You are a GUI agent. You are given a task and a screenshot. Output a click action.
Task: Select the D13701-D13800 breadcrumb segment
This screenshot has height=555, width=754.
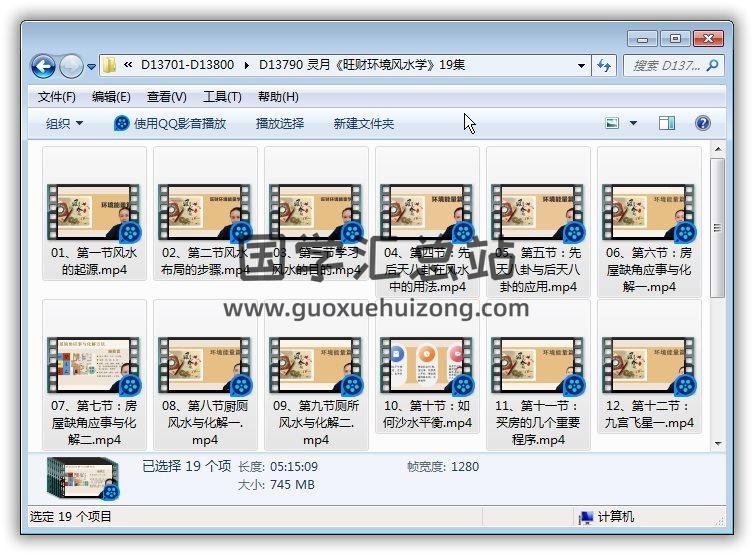point(187,65)
